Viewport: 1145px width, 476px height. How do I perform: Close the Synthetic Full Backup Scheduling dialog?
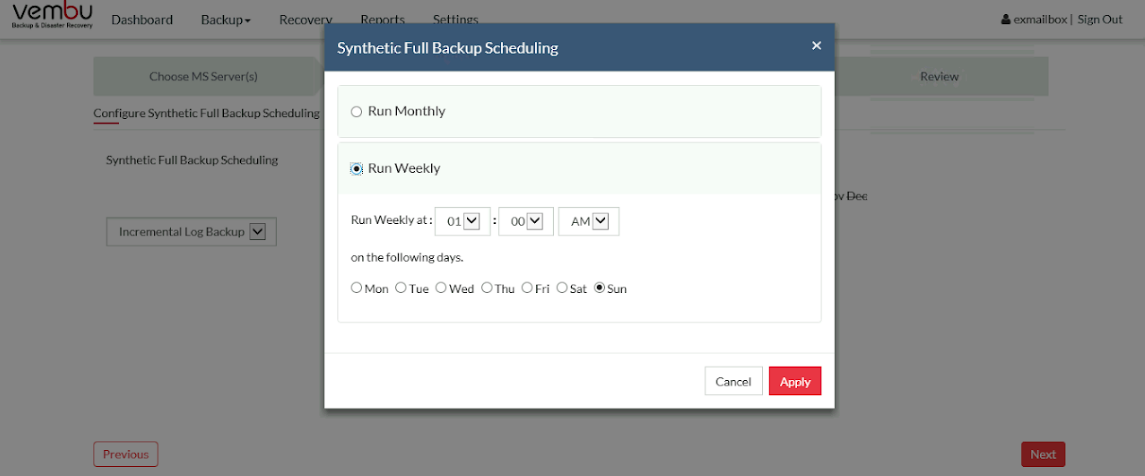816,46
